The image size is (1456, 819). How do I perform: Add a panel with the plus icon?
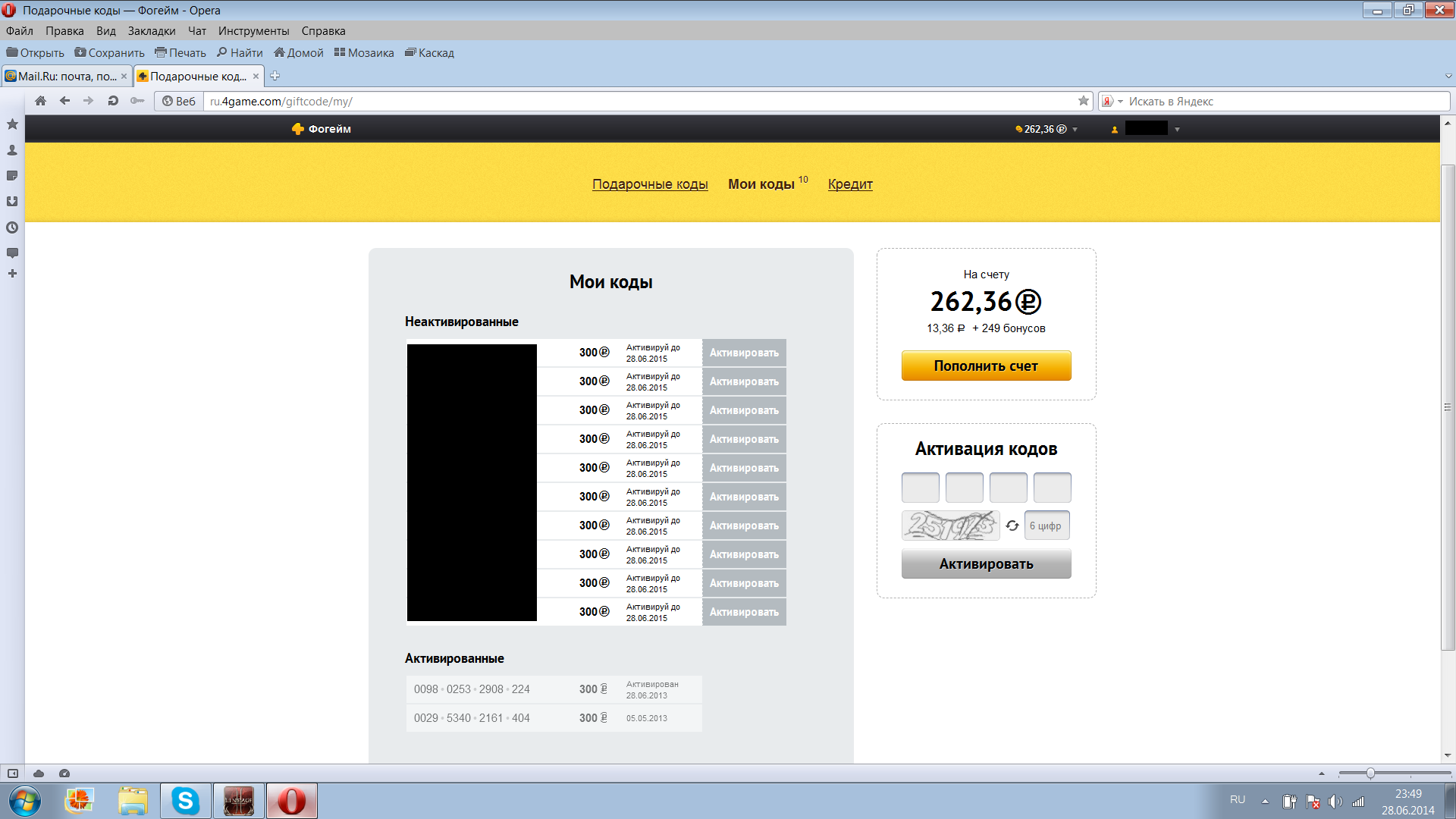pos(12,273)
